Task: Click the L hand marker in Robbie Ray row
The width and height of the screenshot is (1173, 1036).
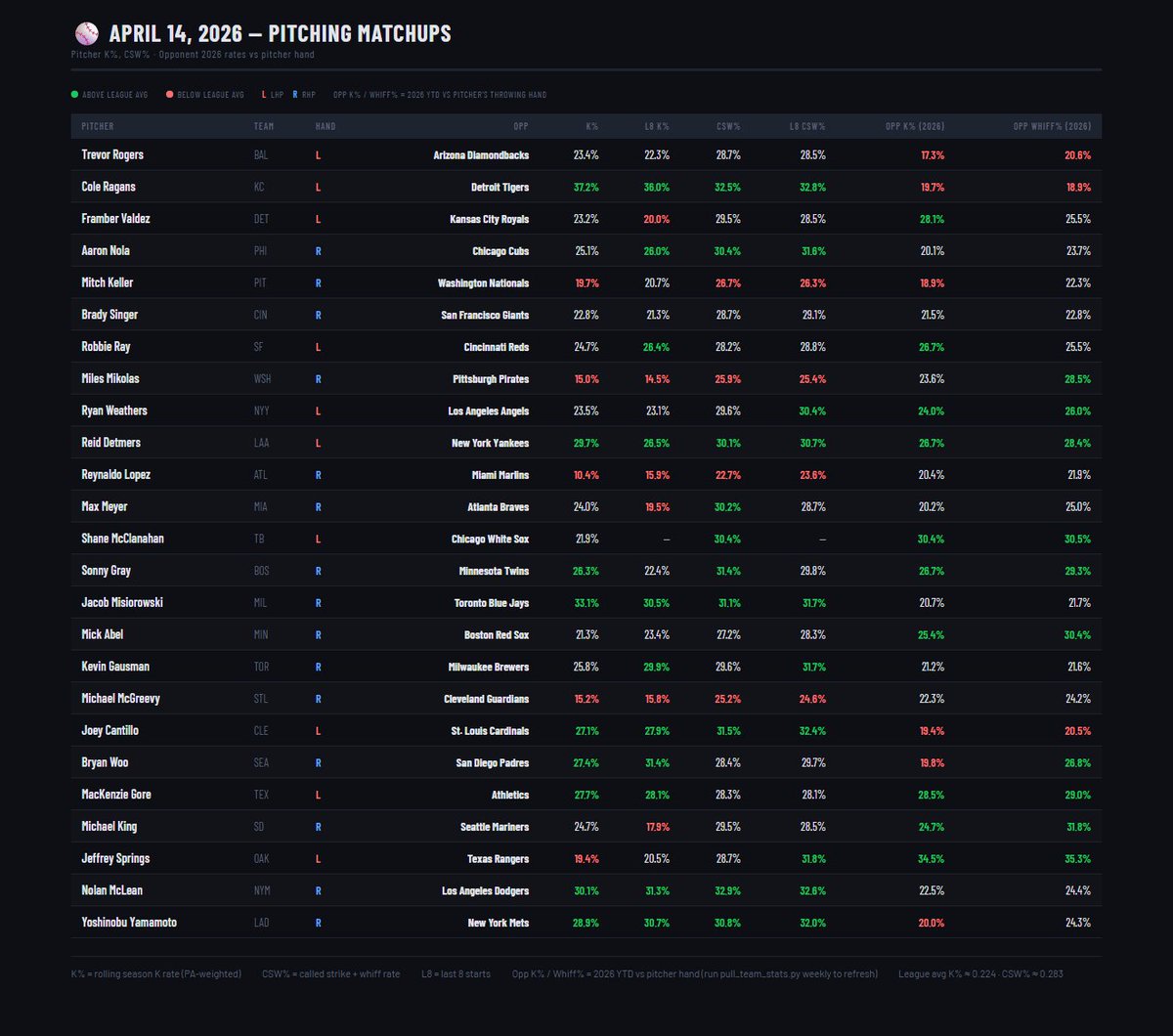Action: tap(318, 347)
